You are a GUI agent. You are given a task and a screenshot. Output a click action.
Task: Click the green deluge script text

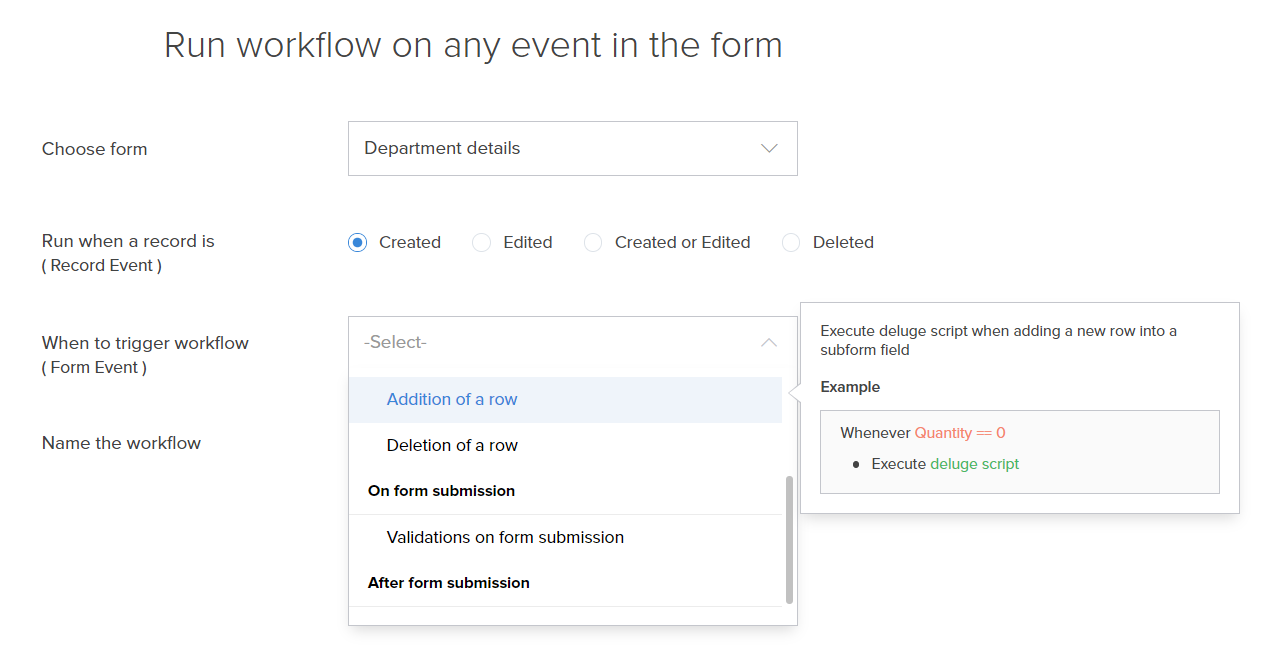point(974,464)
